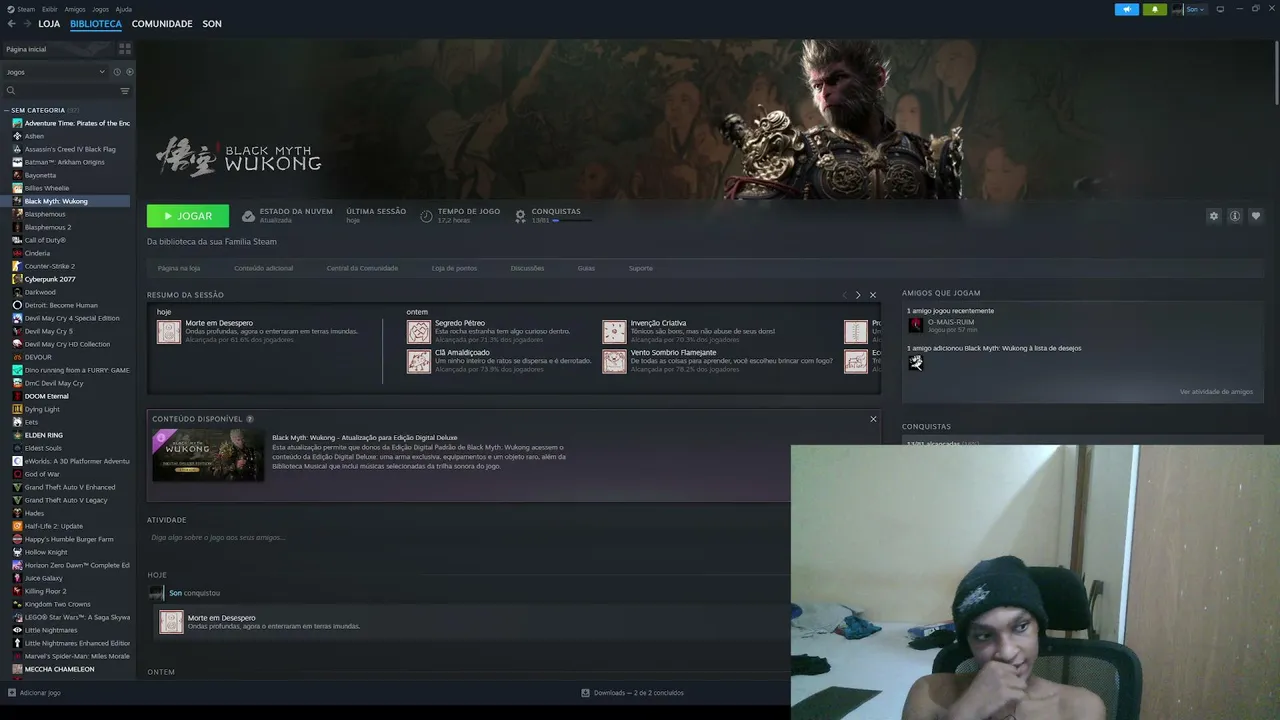This screenshot has height=720, width=1280.
Task: Click Ver atividade de amigos link
Action: pos(1216,392)
